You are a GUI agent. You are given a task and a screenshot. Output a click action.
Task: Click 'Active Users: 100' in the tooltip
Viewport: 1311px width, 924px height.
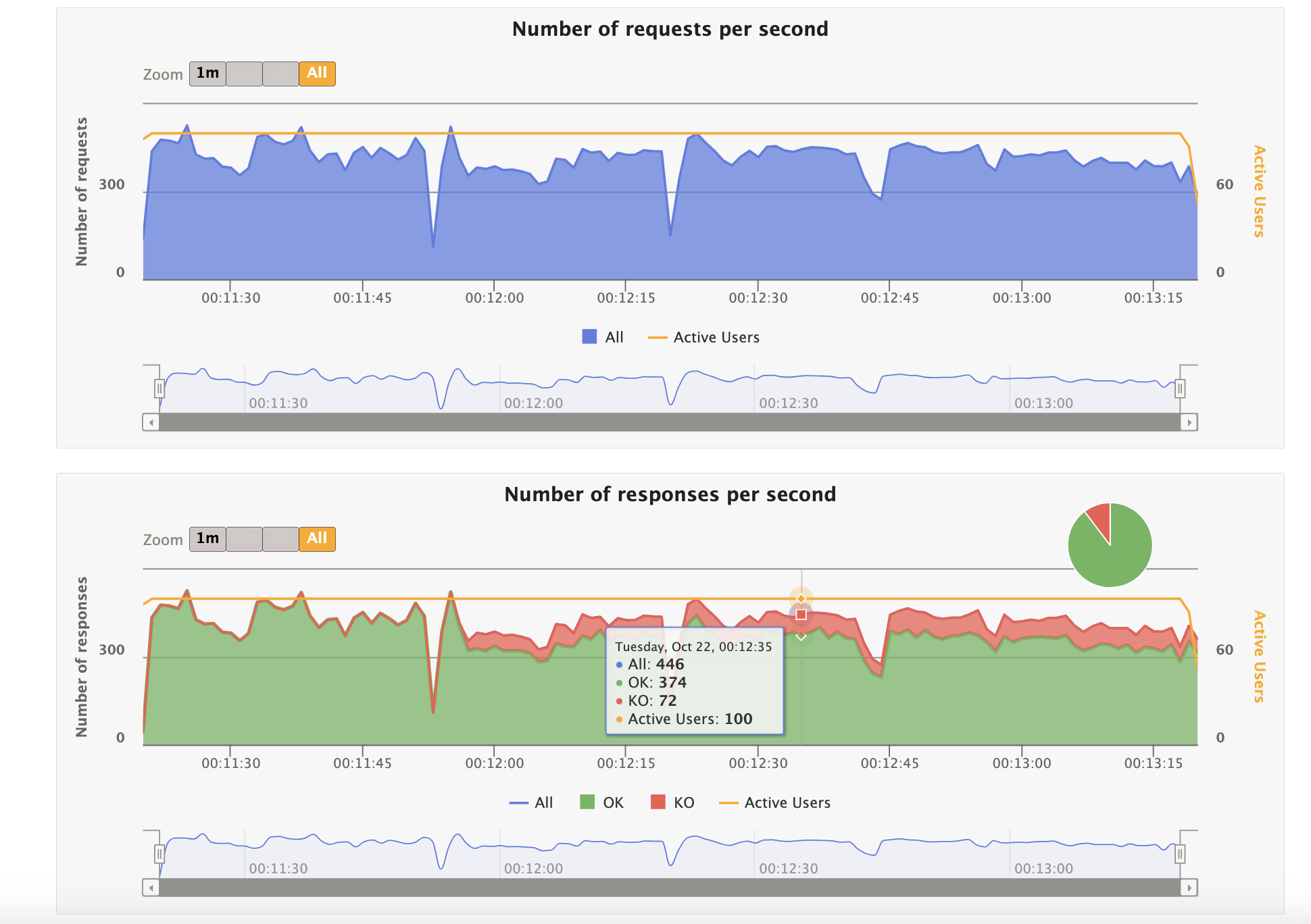[x=690, y=719]
